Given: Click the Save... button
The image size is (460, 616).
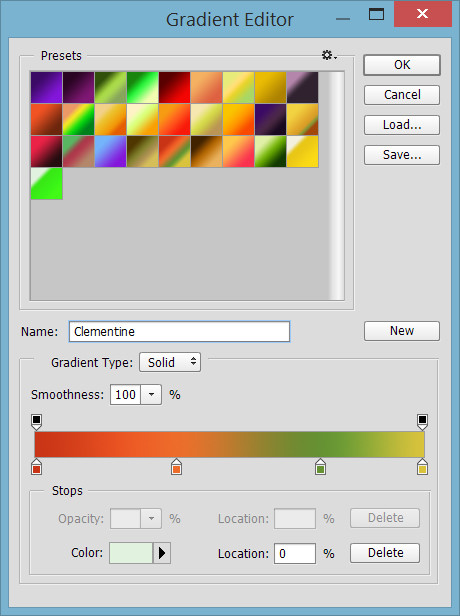Looking at the screenshot, I should click(x=402, y=155).
